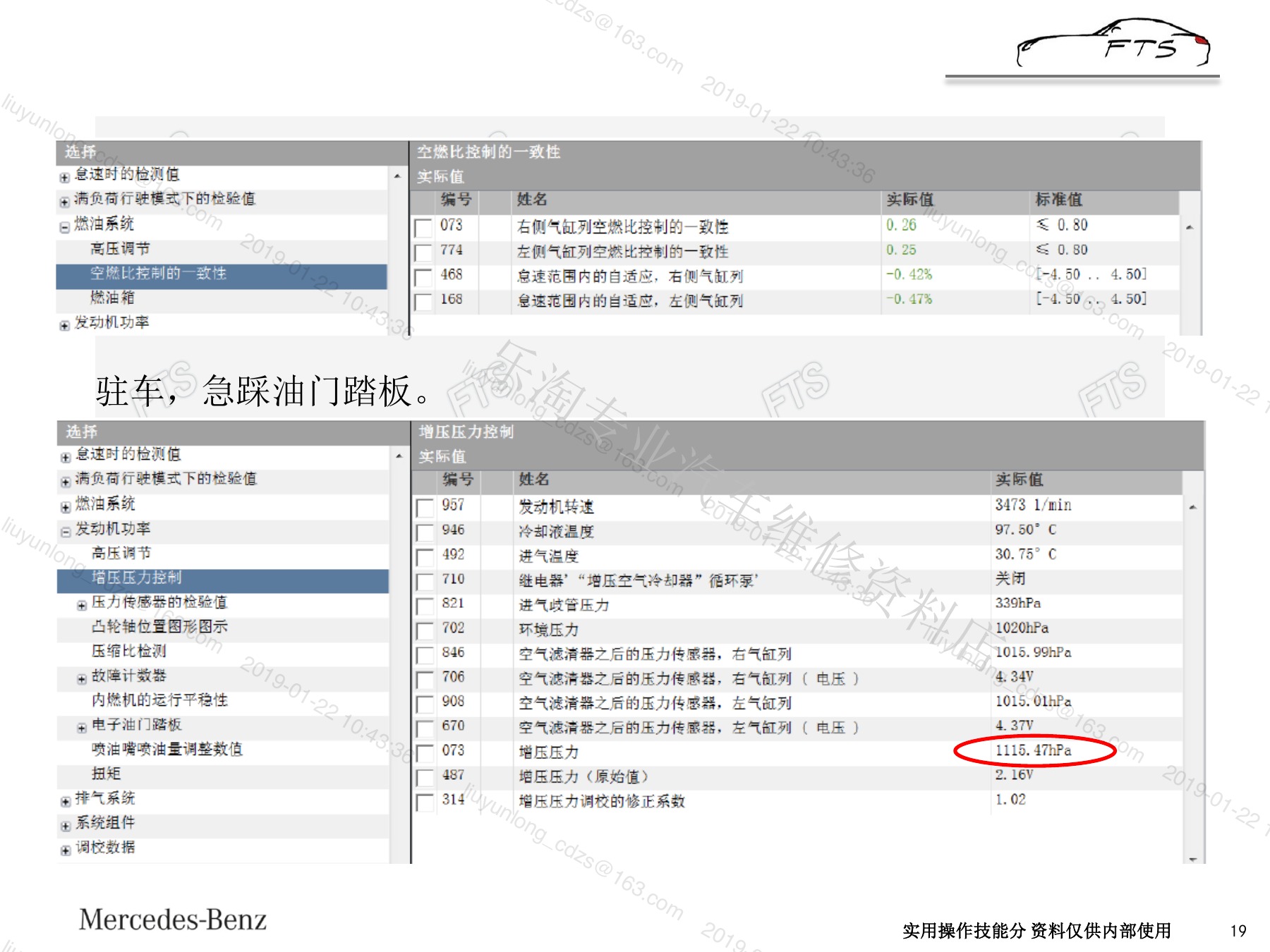1270x952 pixels.
Task: Click the 关闭 relay status value
Action: pyautogui.click(x=1010, y=578)
